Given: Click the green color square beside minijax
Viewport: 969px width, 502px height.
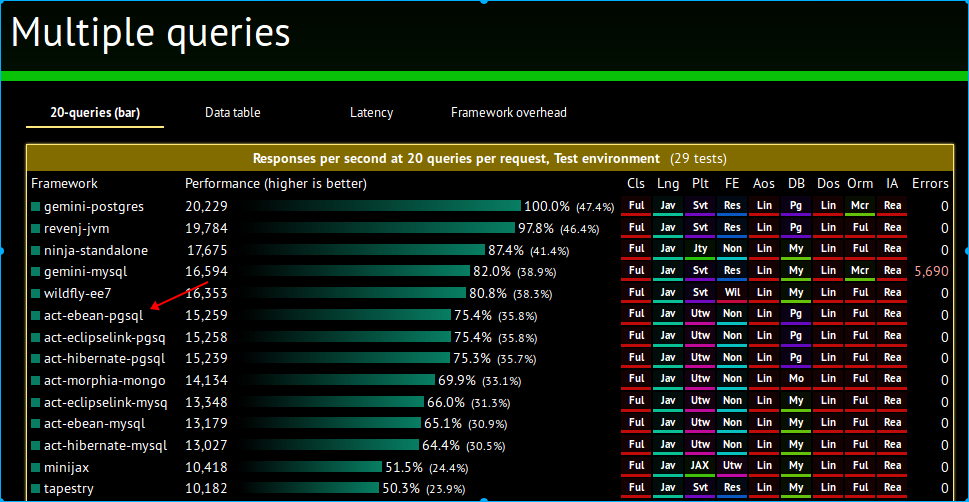Looking at the screenshot, I should [x=36, y=468].
